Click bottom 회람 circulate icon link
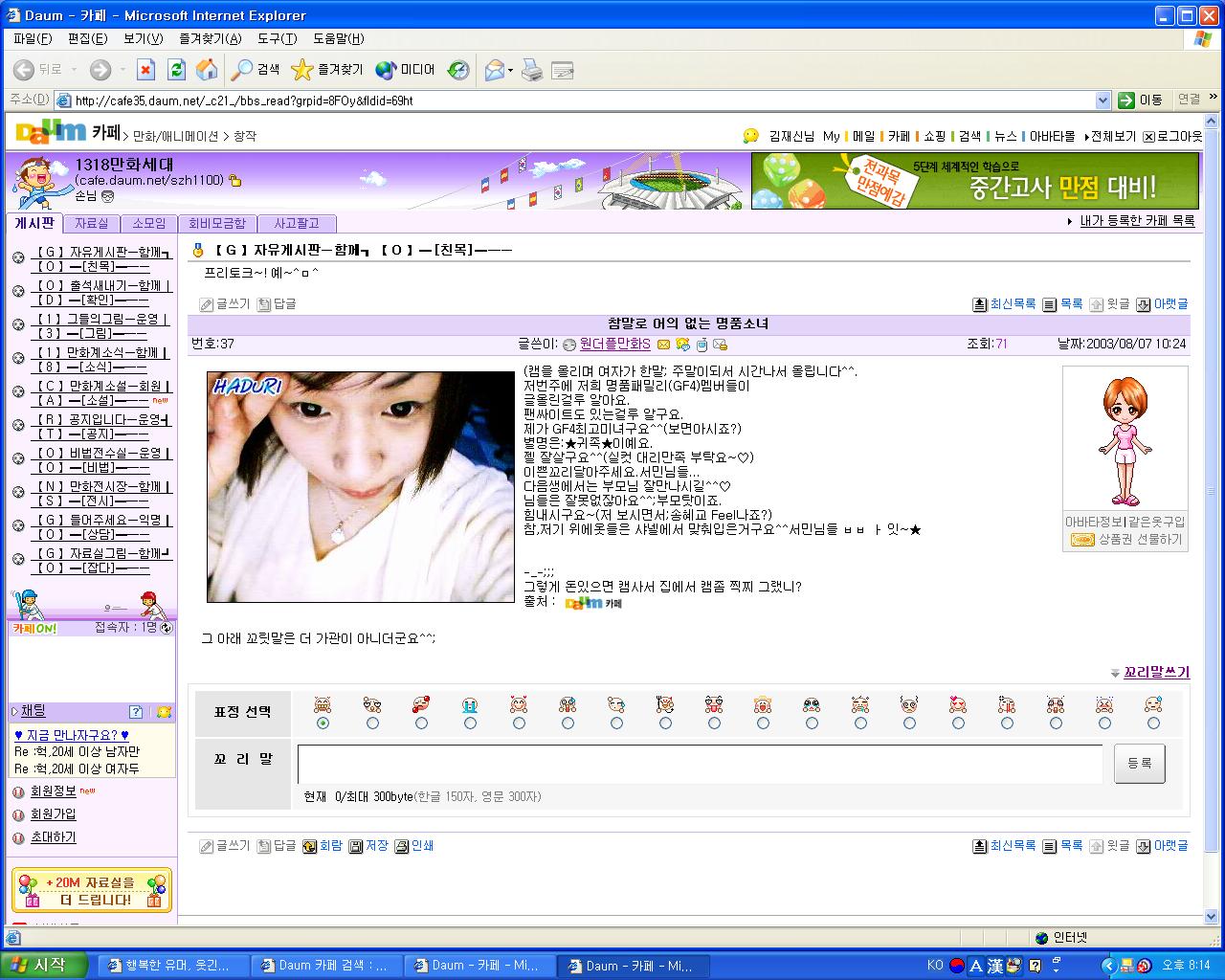The width and height of the screenshot is (1225, 980). point(323,846)
